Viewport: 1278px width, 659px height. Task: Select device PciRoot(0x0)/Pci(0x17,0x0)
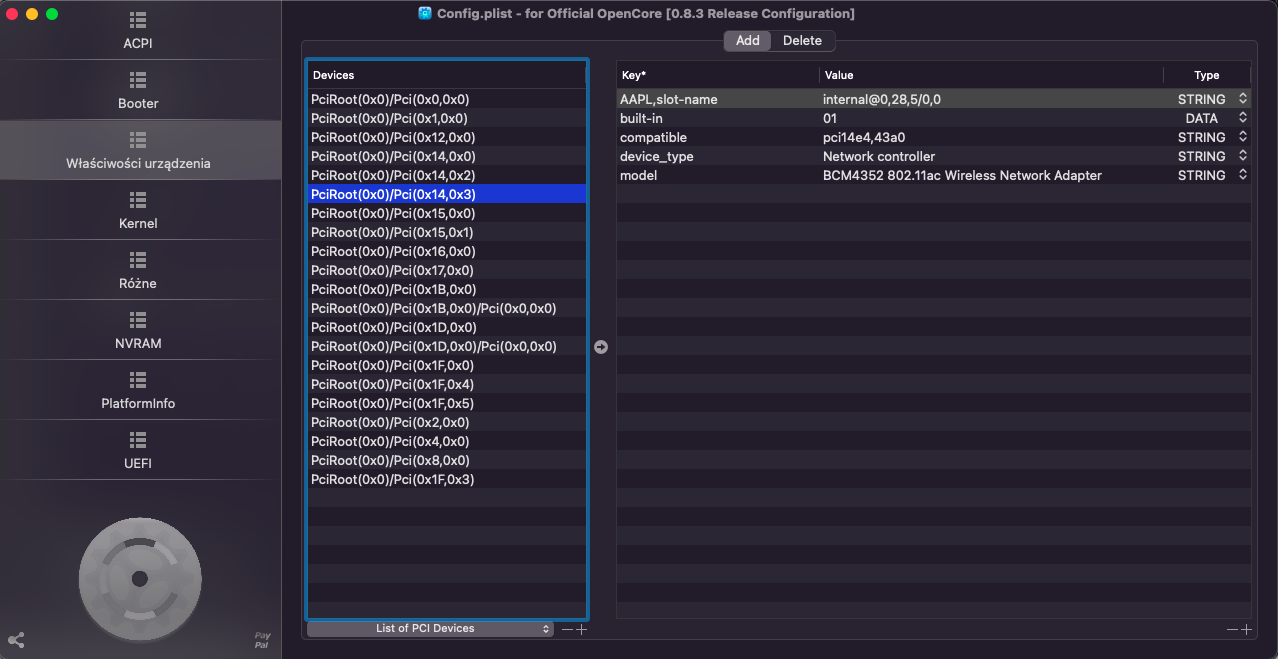click(x=447, y=270)
